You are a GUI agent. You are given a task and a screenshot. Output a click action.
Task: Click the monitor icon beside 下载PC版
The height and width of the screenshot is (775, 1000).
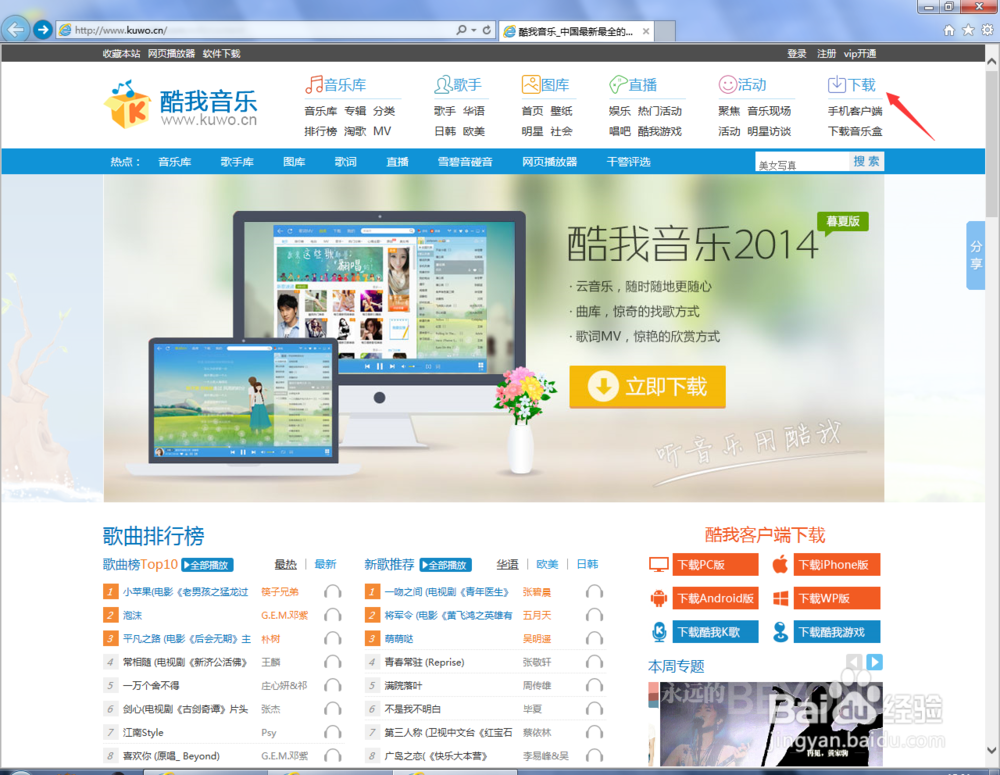pyautogui.click(x=658, y=565)
